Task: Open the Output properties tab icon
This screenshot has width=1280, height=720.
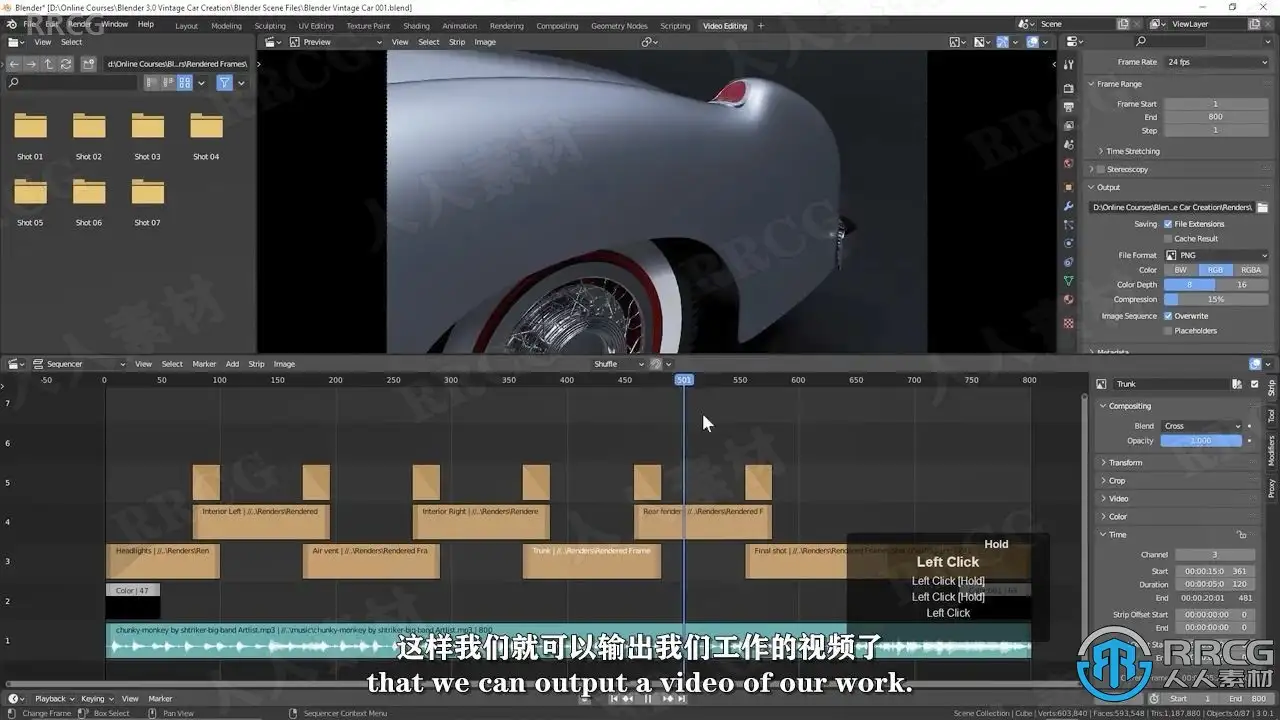Action: (1069, 107)
